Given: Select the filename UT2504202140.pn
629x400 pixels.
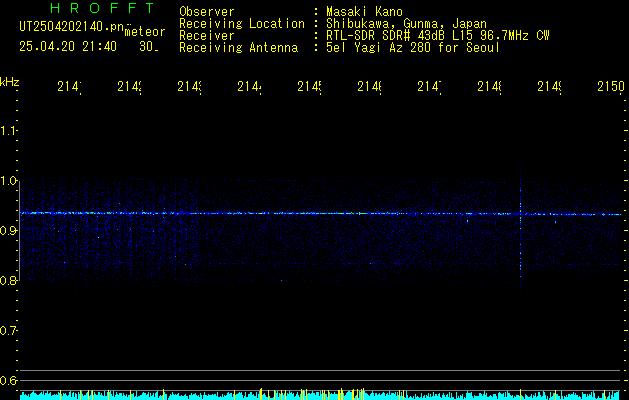Looking at the screenshot, I should (x=71, y=27).
